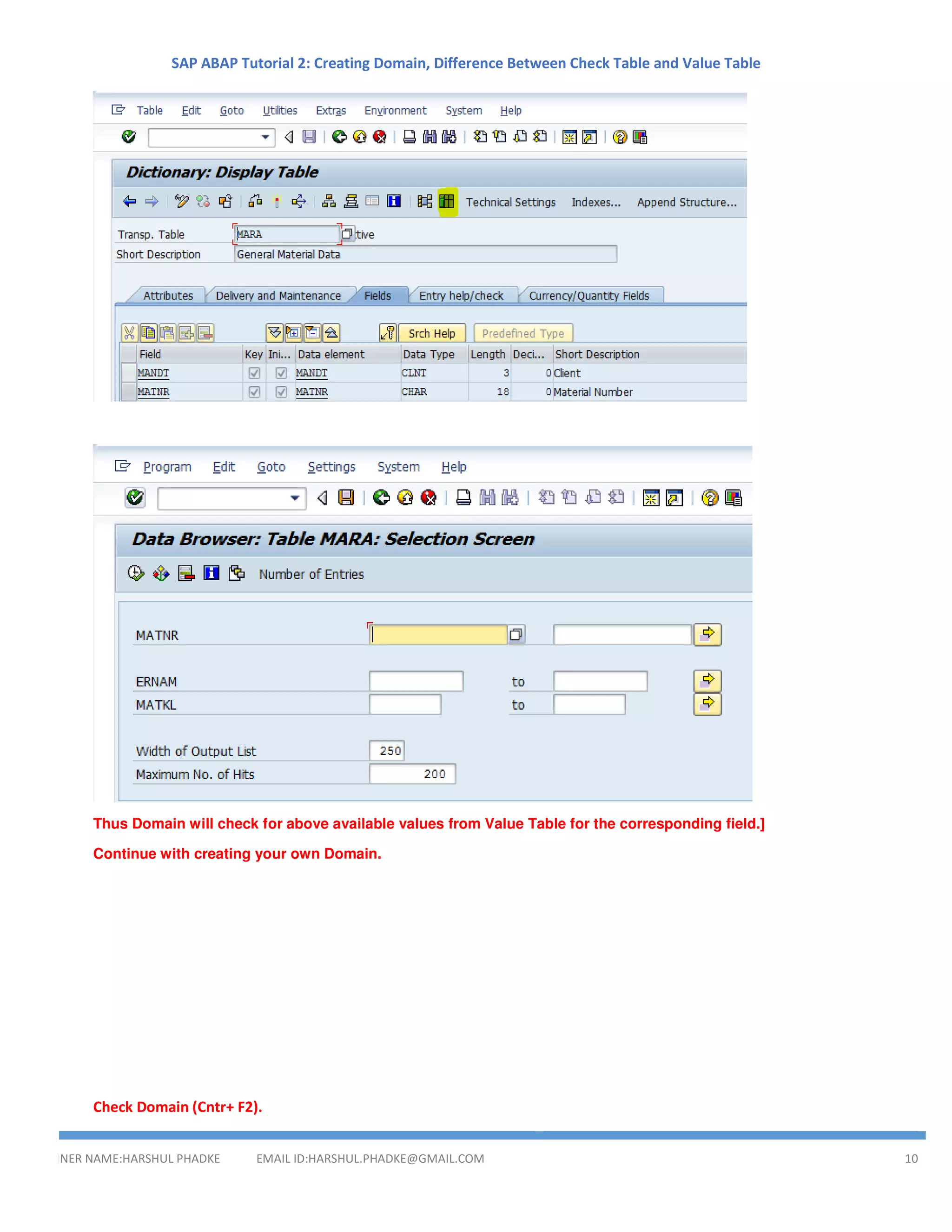The width and height of the screenshot is (952, 1232).
Task: Toggle Initial checkbox for MATNR field
Action: click(281, 391)
